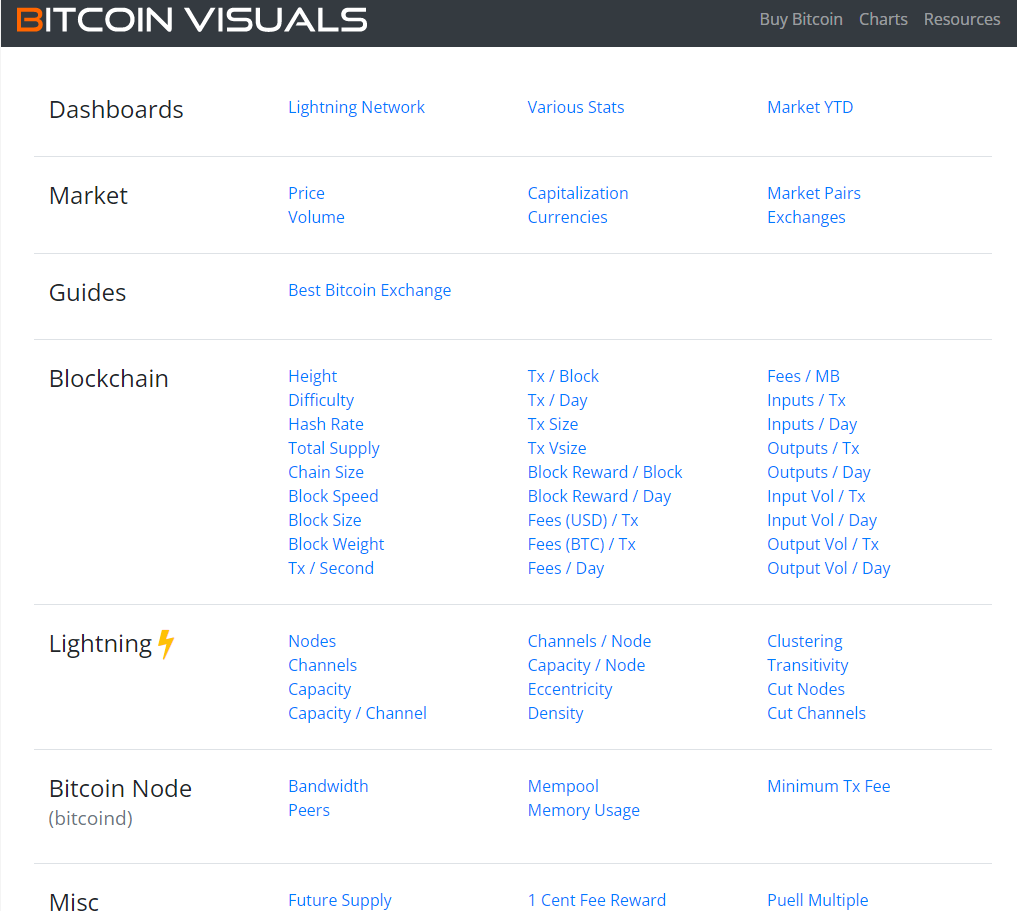
Task: Open the Outputs / Tx link
Action: [813, 449]
